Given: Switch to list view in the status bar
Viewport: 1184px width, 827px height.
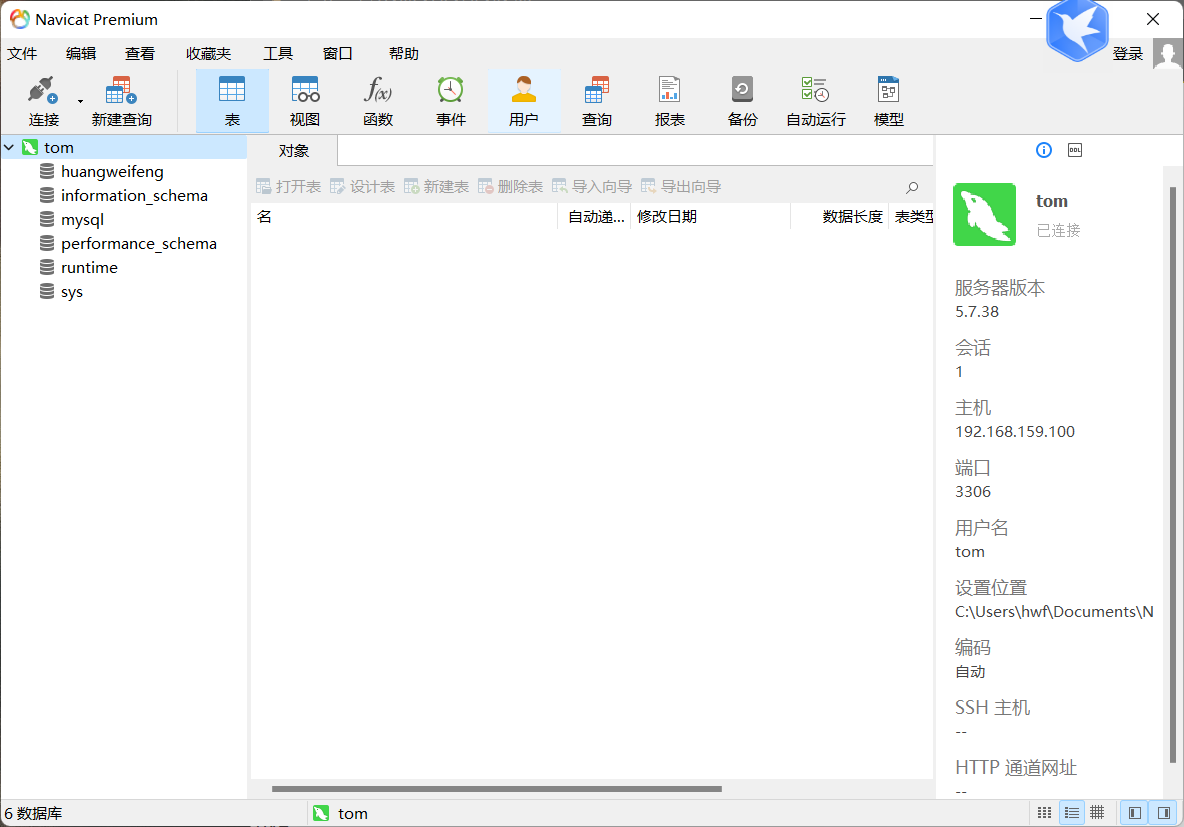Looking at the screenshot, I should [x=1071, y=813].
